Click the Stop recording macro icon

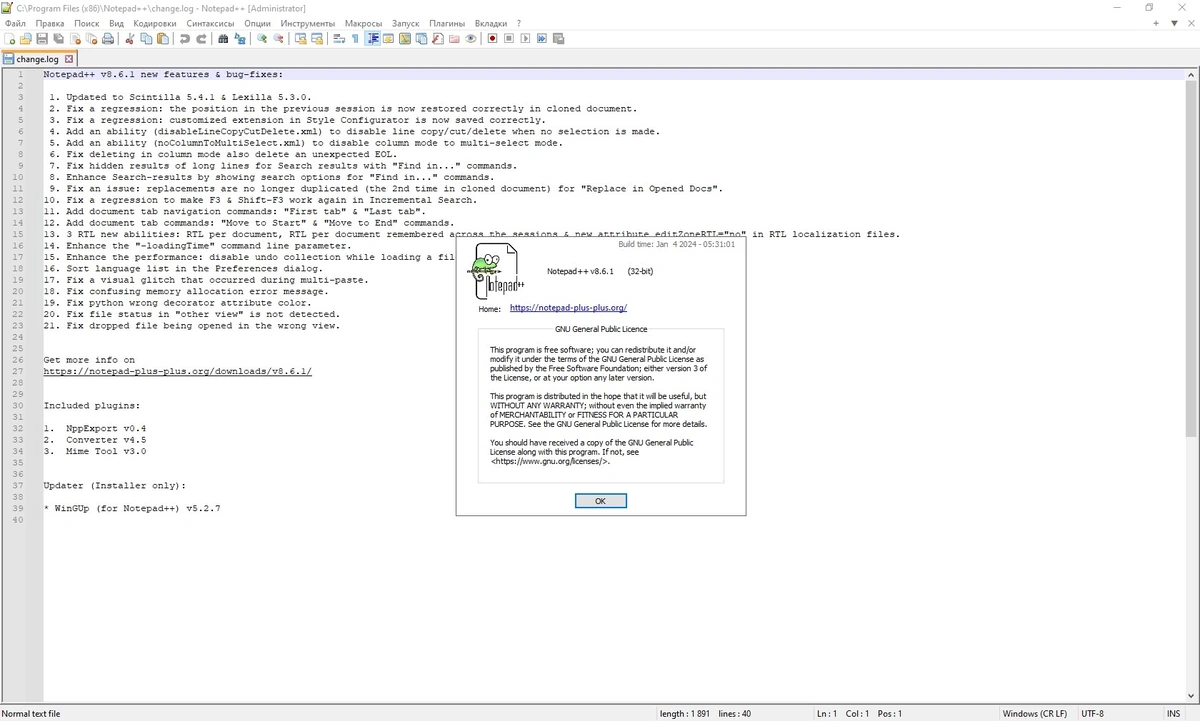pyautogui.click(x=509, y=39)
